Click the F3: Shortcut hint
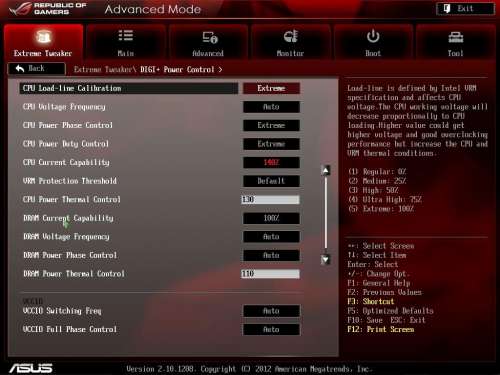 371,302
